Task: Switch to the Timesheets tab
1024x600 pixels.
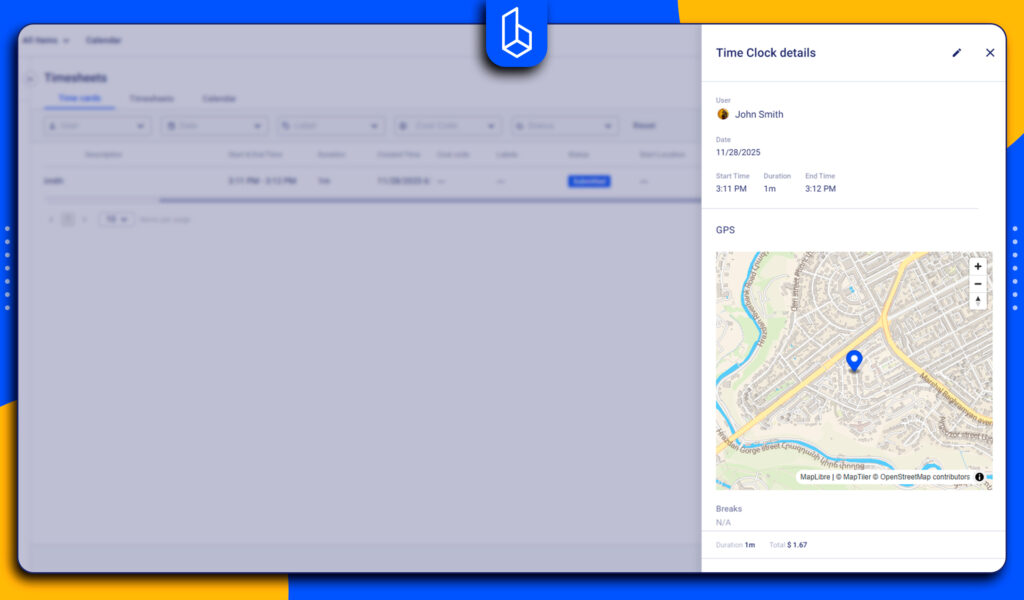Action: [x=150, y=99]
